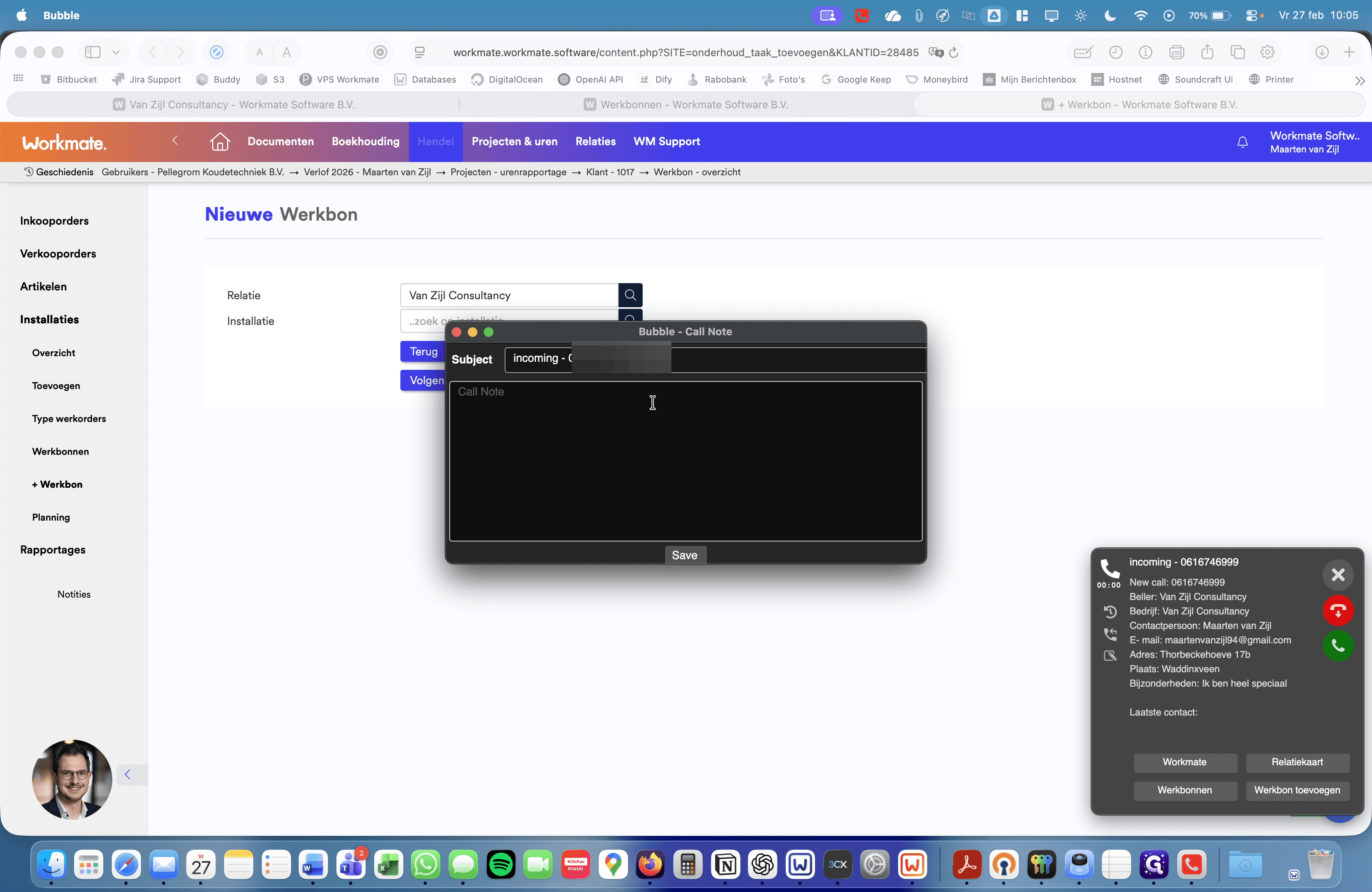This screenshot has width=1372, height=892.
Task: Open Rapportages sidebar section
Action: 53,550
